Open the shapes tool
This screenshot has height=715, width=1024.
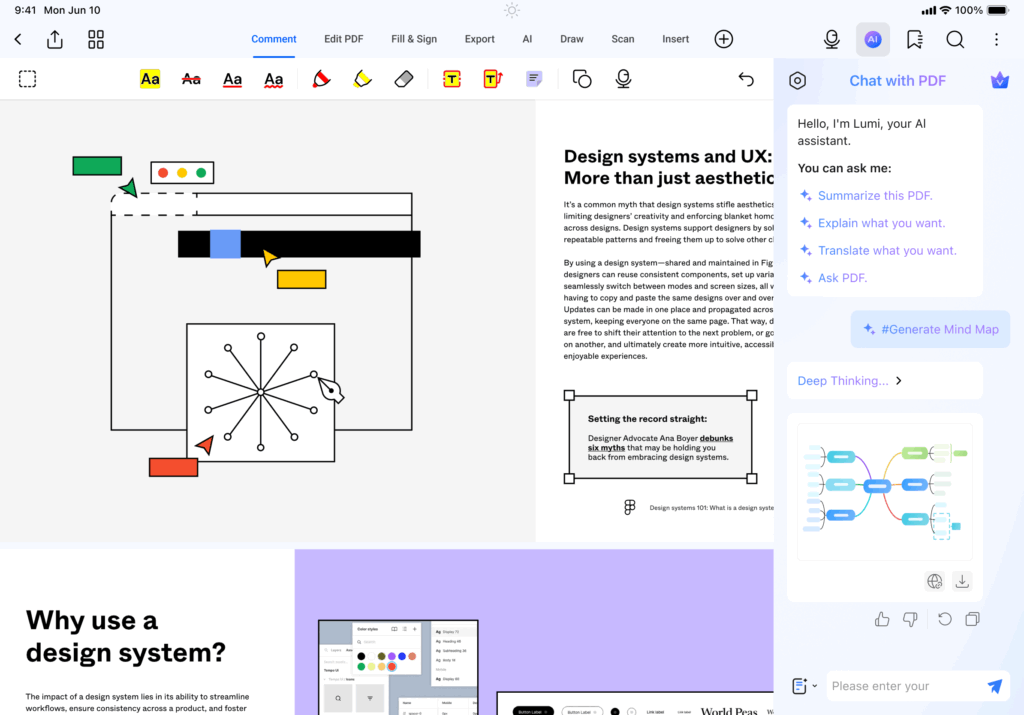(x=582, y=79)
